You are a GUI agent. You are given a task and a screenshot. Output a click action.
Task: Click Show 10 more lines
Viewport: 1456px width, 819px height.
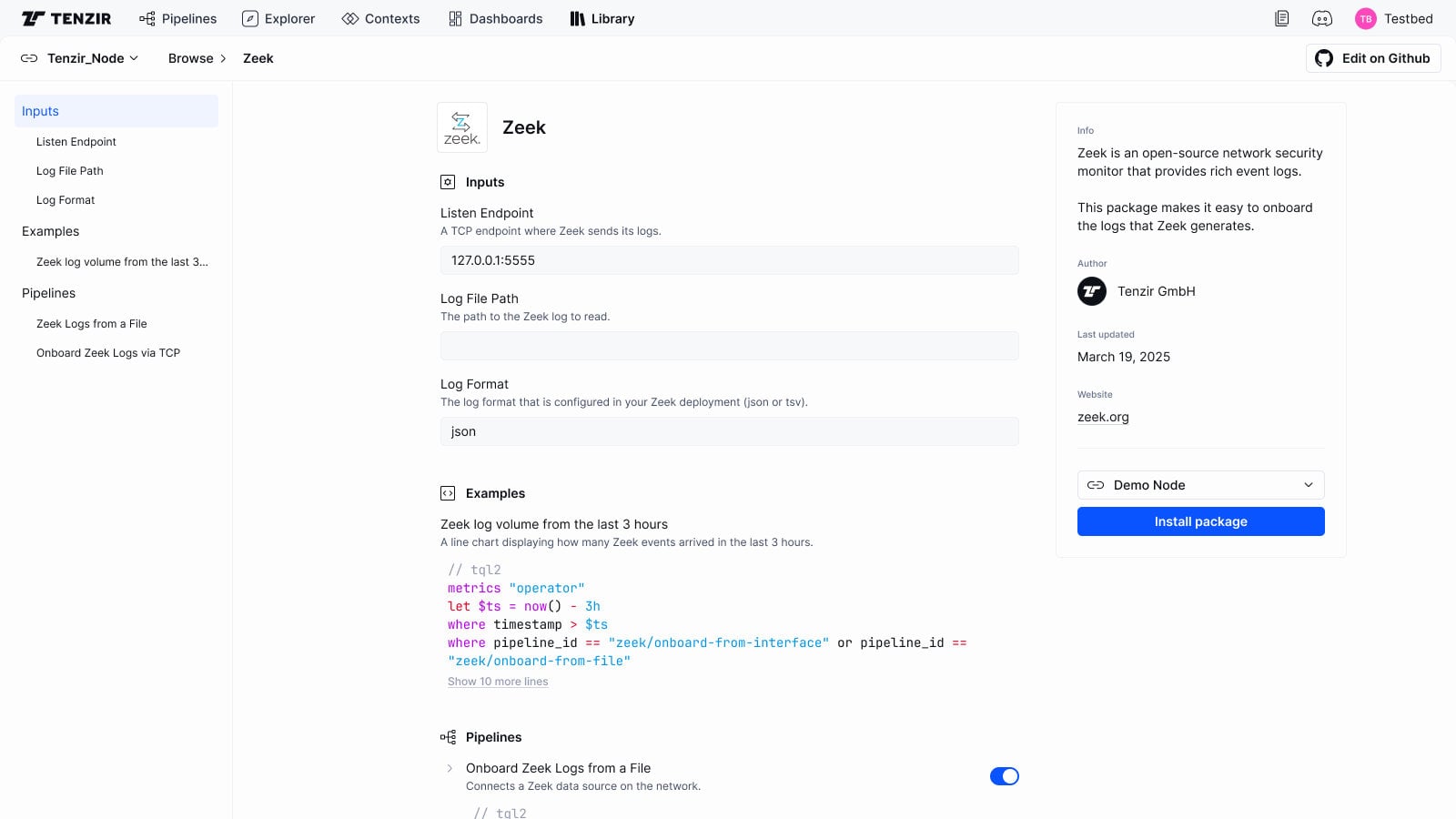498,682
